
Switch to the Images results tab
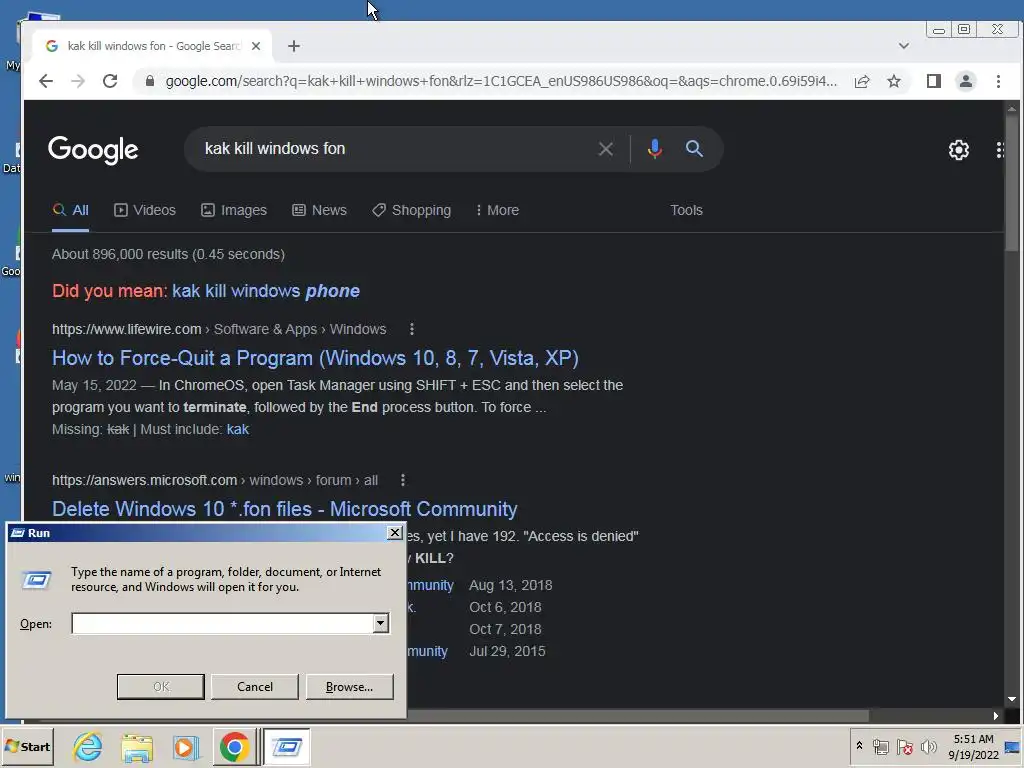234,210
